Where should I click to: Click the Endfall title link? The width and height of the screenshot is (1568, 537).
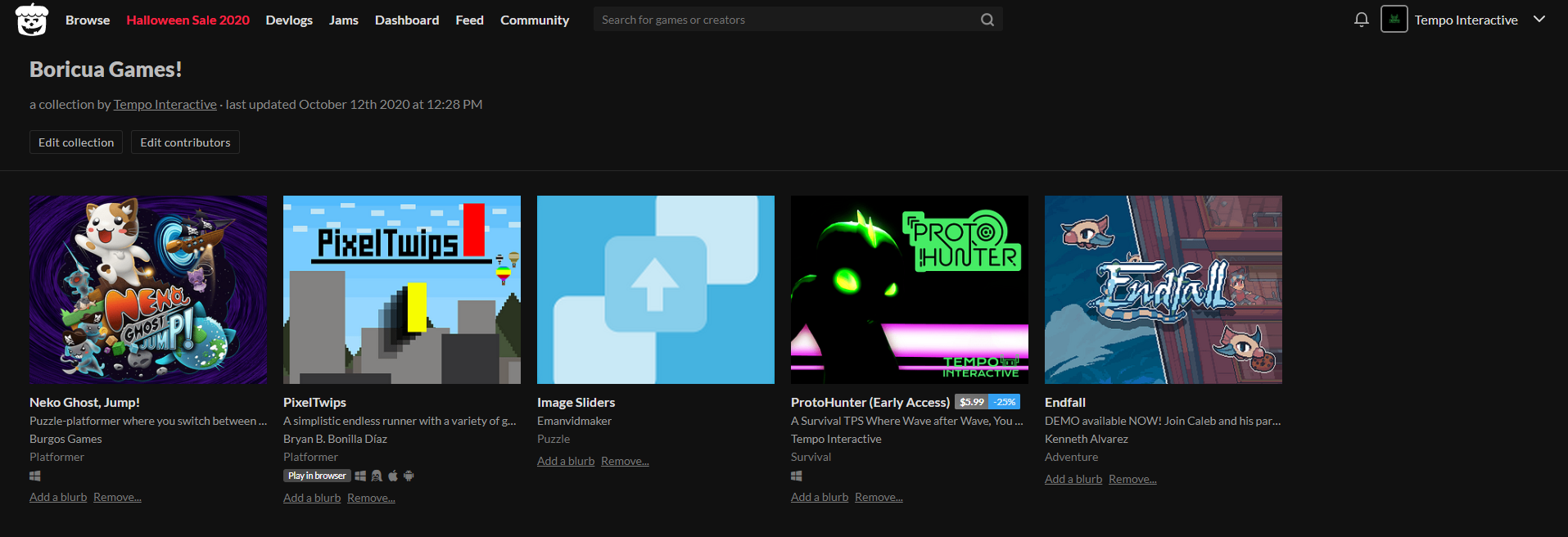coord(1065,403)
